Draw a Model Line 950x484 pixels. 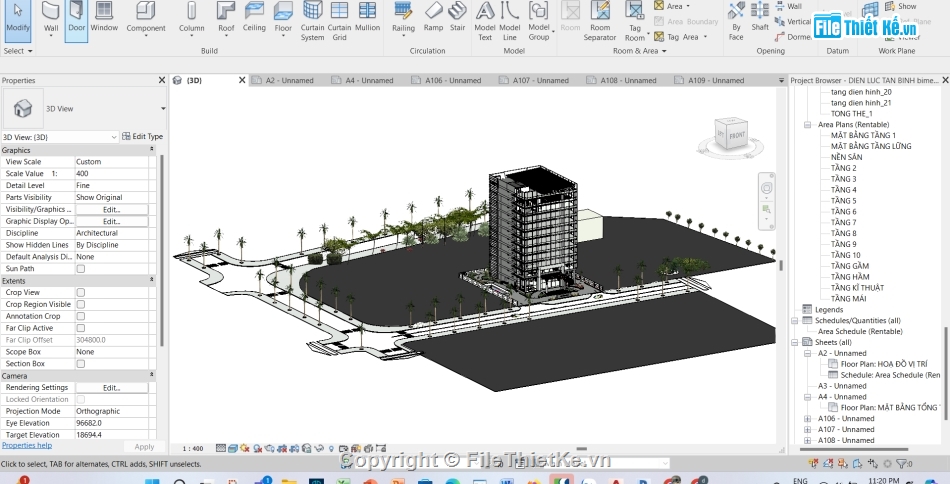(510, 21)
